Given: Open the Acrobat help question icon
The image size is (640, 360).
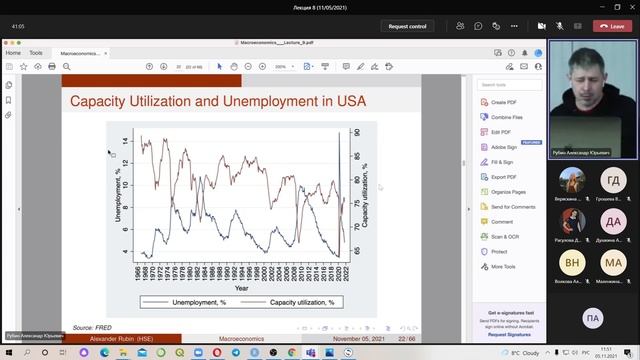Looking at the screenshot, I should 511,53.
